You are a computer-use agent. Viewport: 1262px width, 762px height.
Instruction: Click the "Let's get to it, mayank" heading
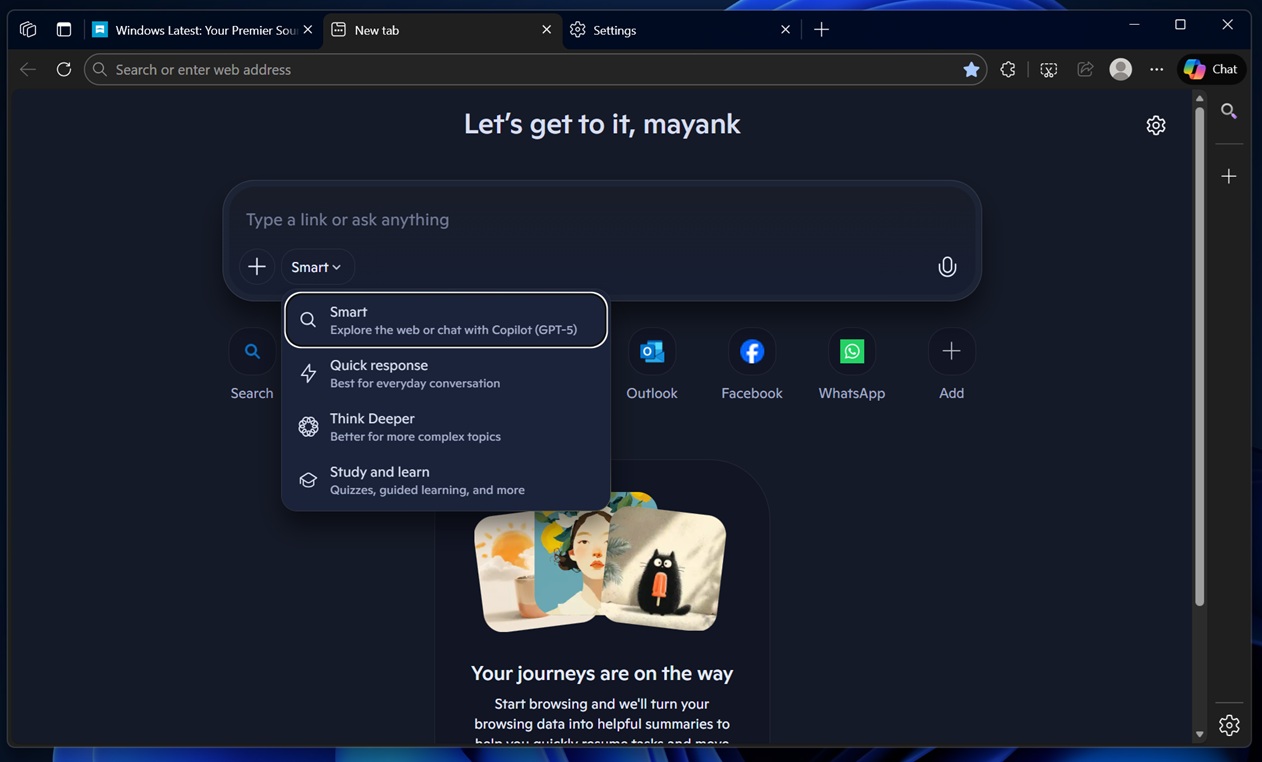602,124
